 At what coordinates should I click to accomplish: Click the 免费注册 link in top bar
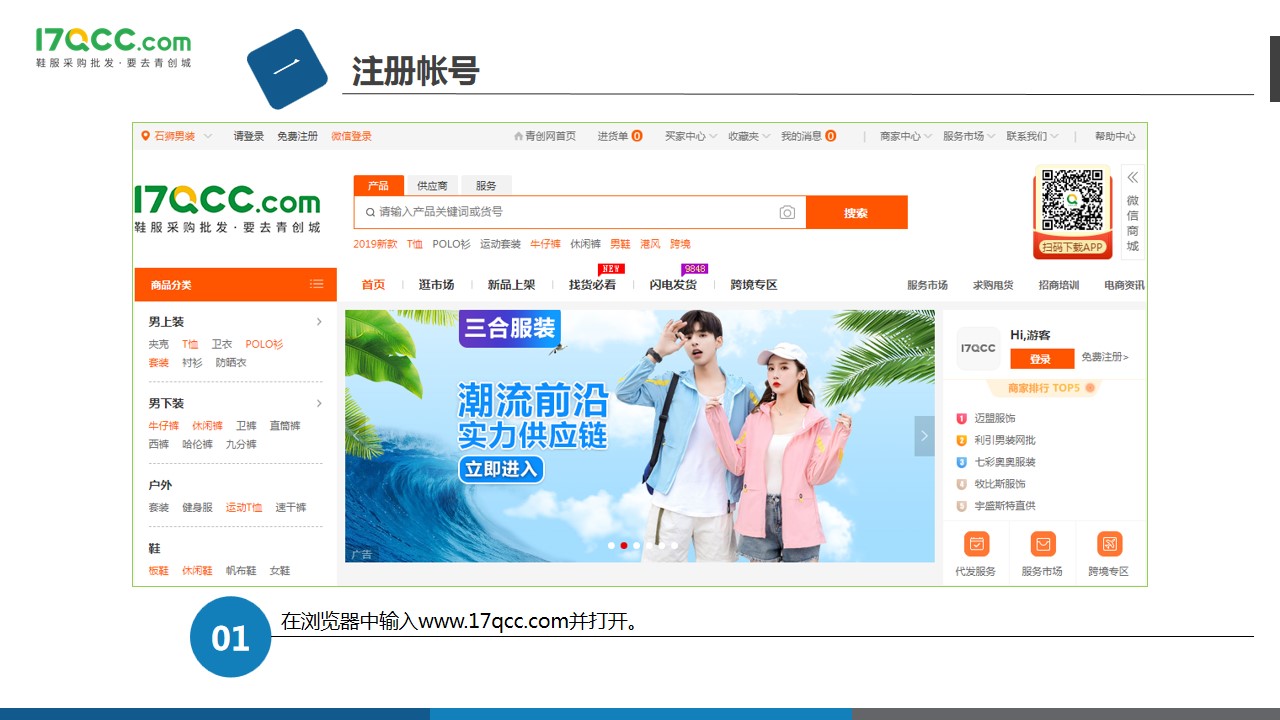click(297, 136)
